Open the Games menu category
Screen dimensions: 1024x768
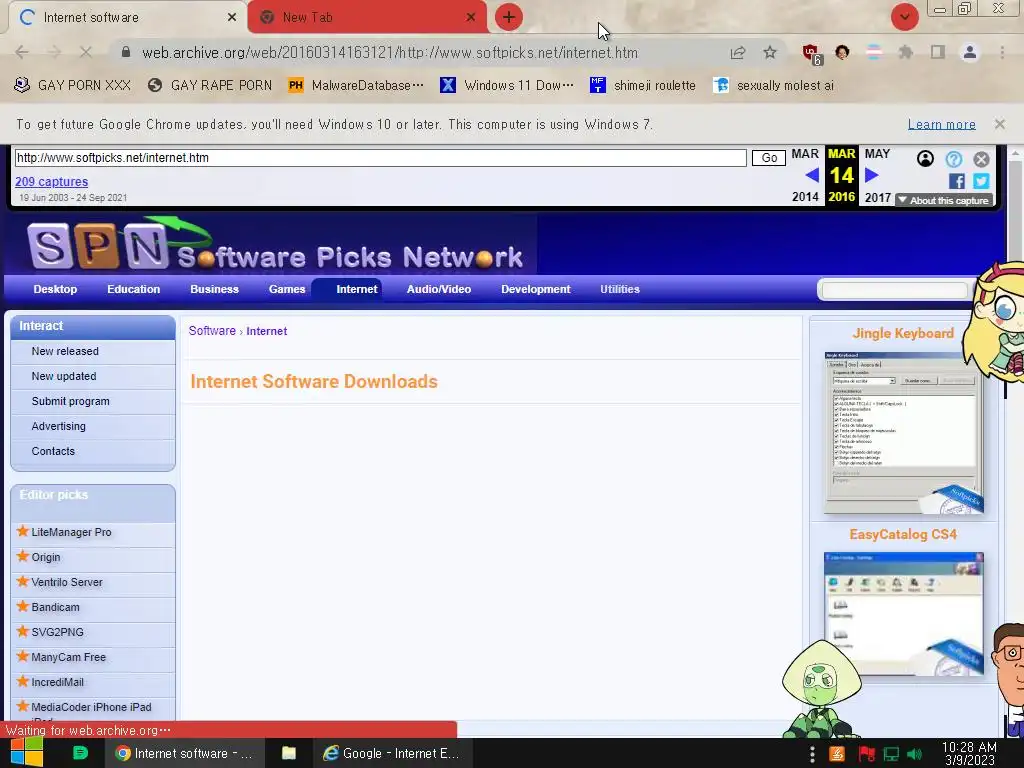[287, 289]
